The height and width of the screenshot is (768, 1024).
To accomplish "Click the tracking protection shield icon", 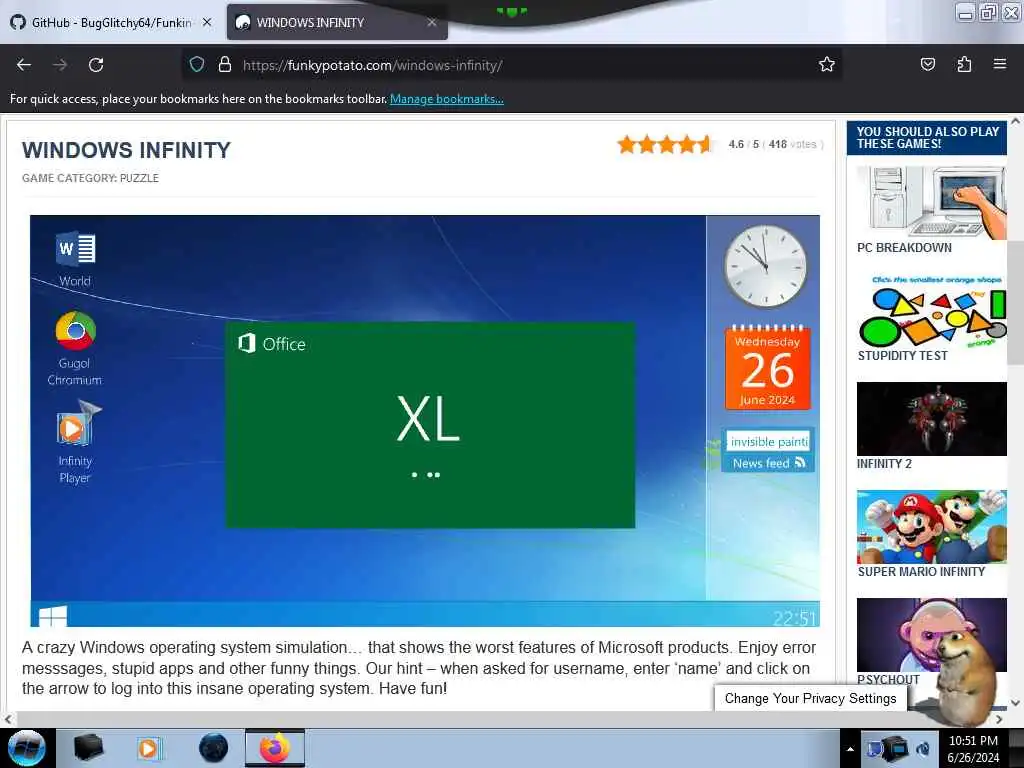I will 197,65.
